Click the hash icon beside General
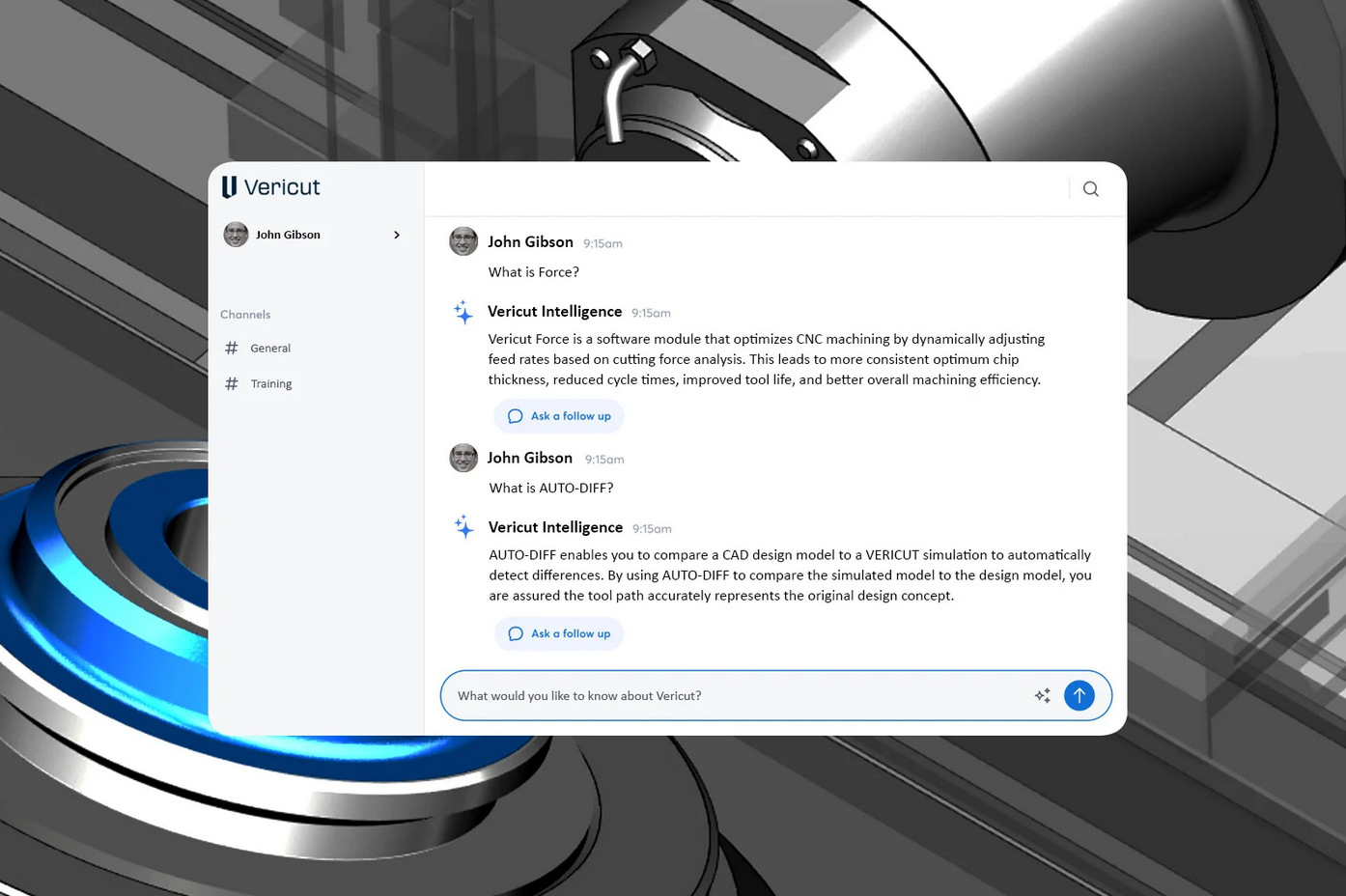The height and width of the screenshot is (896, 1346). (232, 348)
